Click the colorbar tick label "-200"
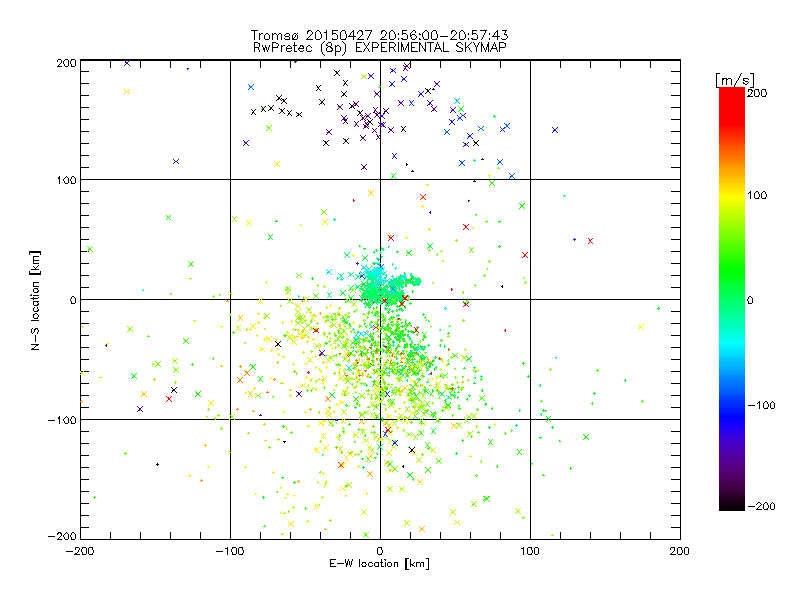 pos(761,506)
